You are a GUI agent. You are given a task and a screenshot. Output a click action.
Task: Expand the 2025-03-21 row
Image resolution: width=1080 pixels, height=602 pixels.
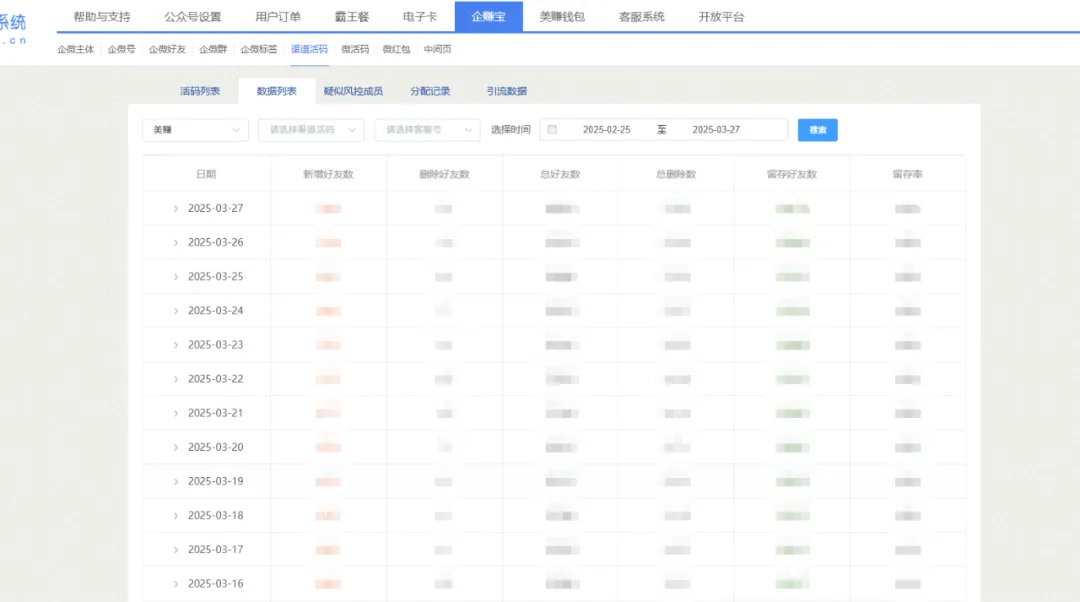coord(176,413)
